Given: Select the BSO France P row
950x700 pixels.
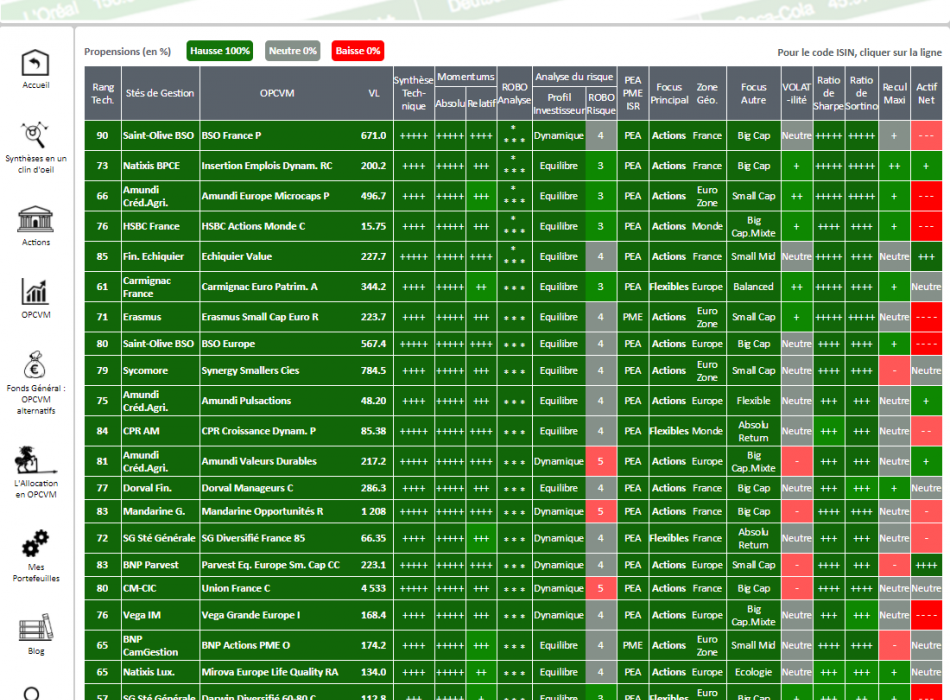Looking at the screenshot, I should pos(513,136).
